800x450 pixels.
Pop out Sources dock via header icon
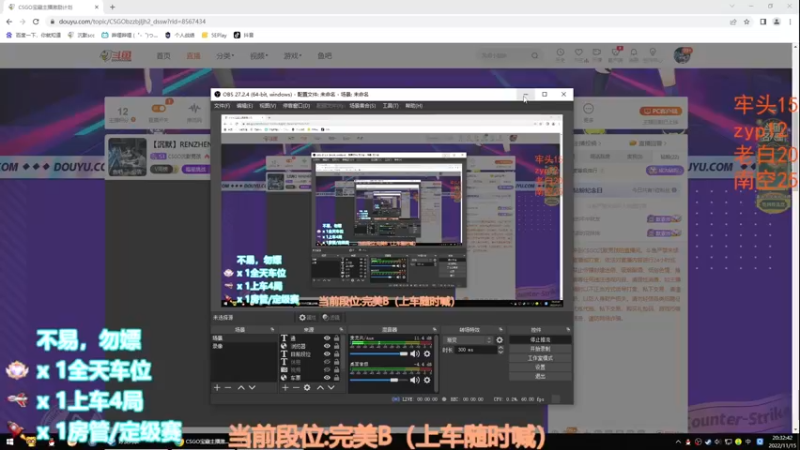341,330
